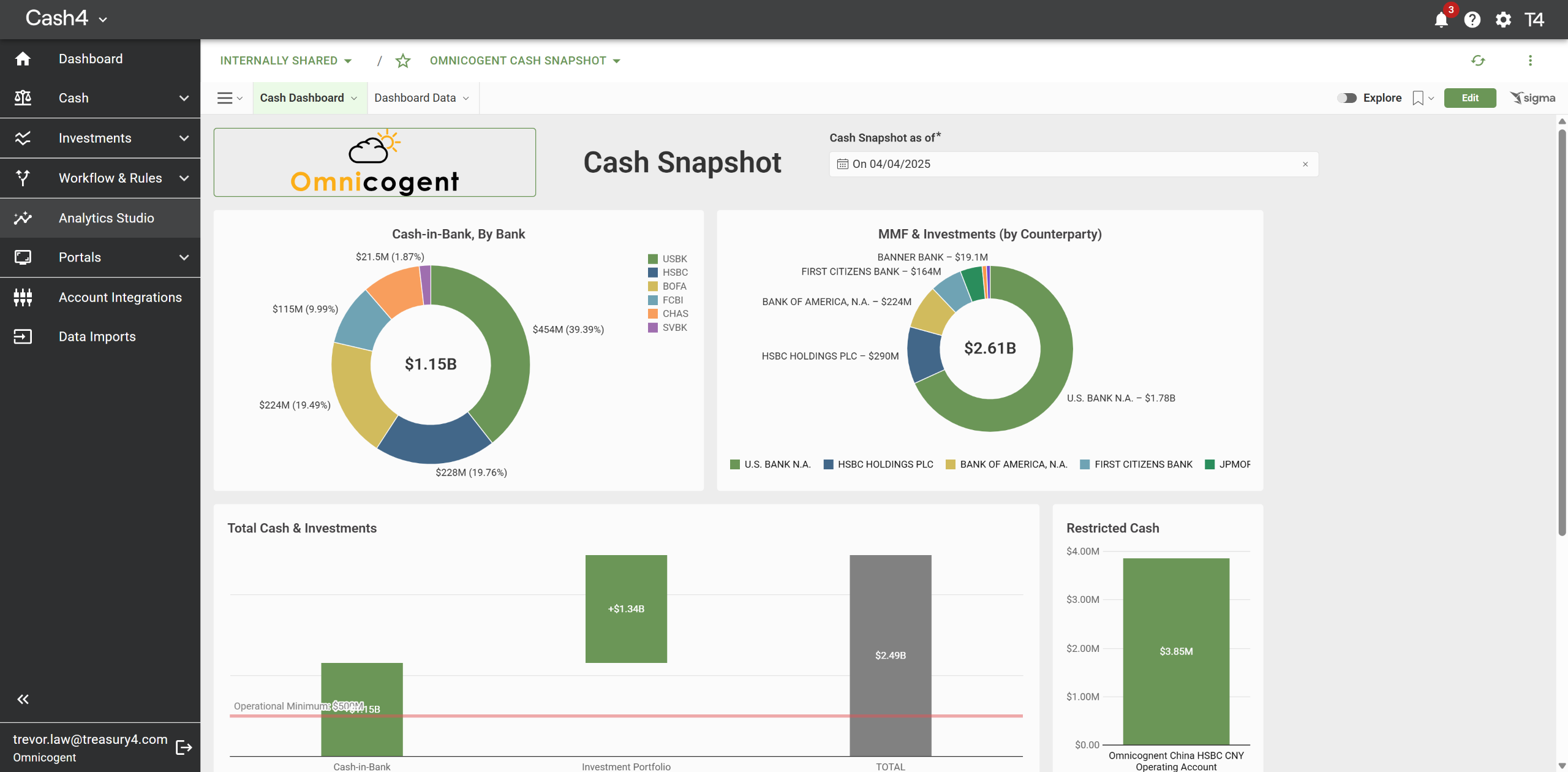Image resolution: width=1568 pixels, height=772 pixels.
Task: Toggle the USBK legend item
Action: (x=674, y=259)
